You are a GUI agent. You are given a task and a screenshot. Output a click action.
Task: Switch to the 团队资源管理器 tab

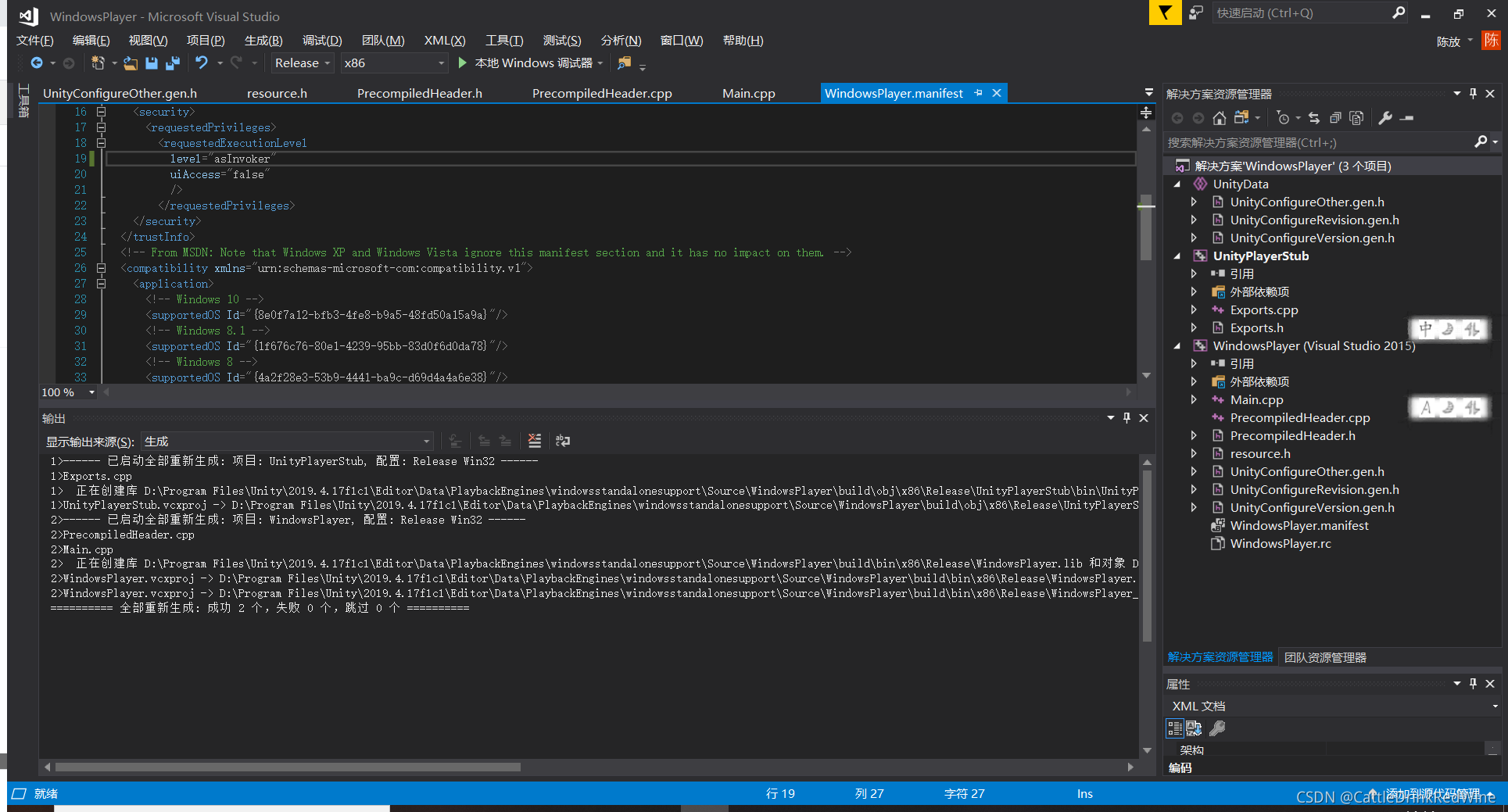point(1325,658)
